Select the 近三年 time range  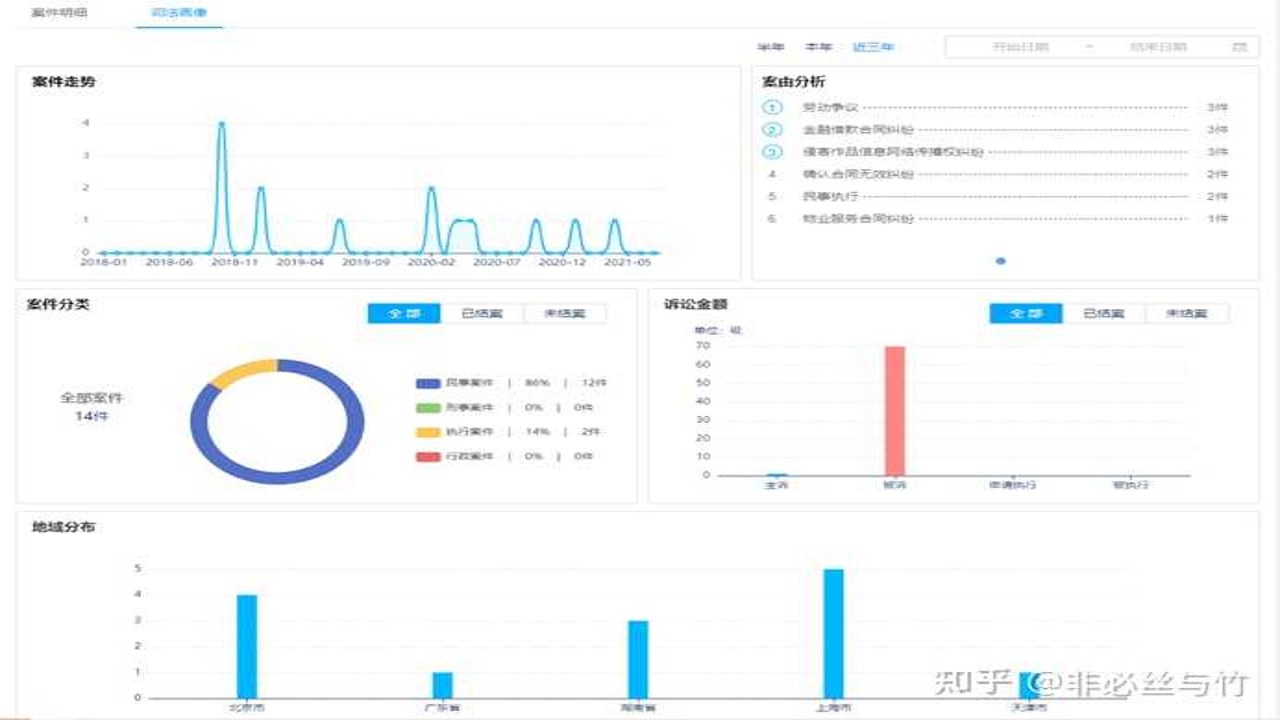tap(873, 47)
